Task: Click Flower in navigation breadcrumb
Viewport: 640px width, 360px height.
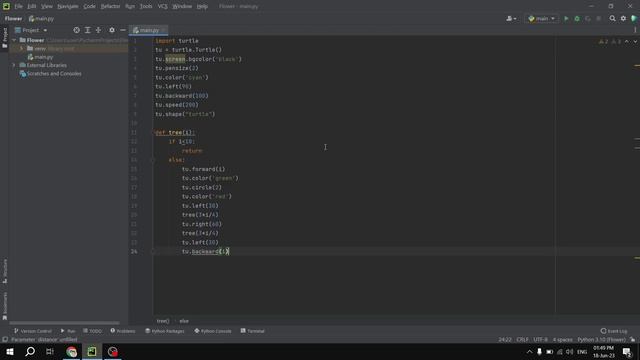Action: pos(13,19)
